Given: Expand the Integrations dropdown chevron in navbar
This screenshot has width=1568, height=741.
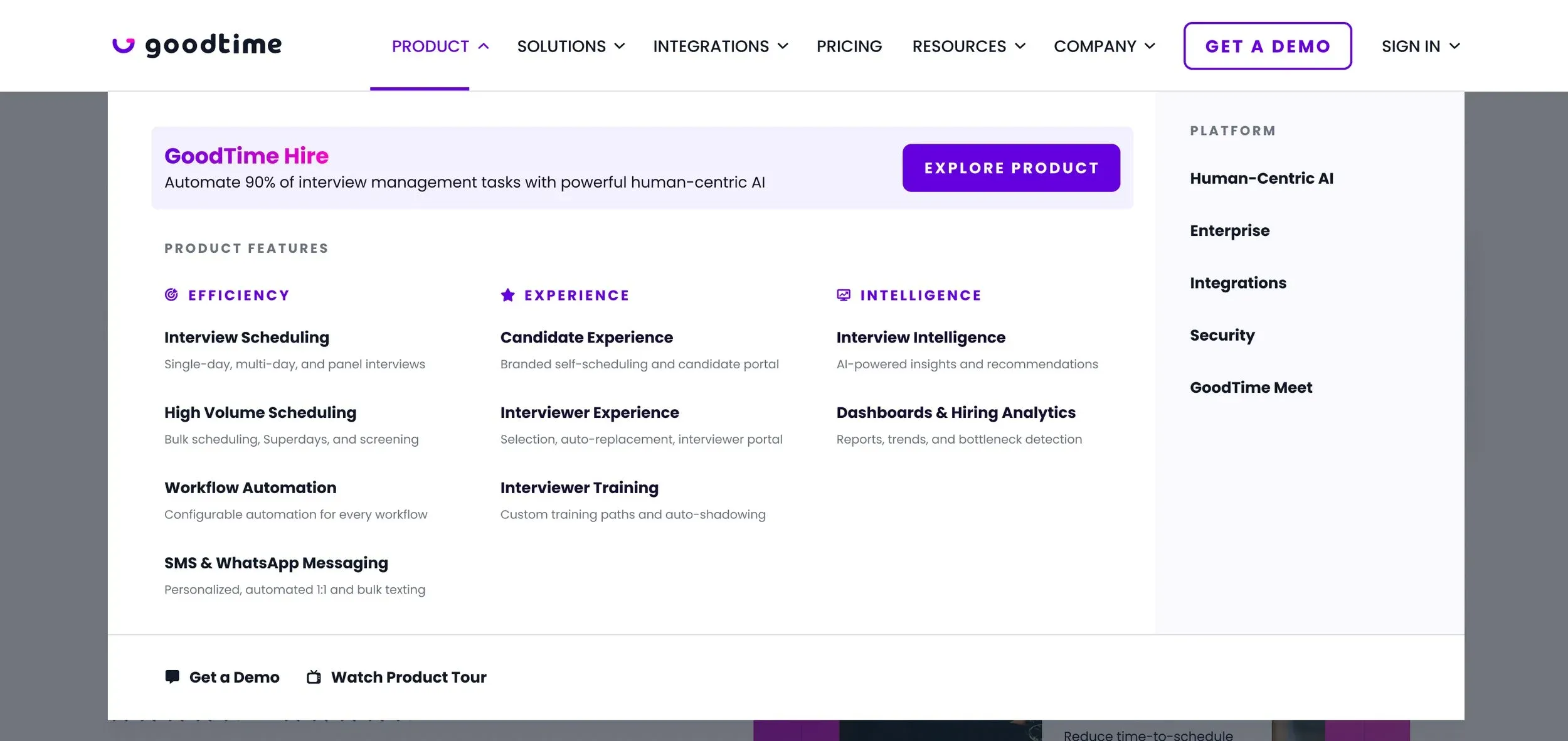Looking at the screenshot, I should point(783,46).
